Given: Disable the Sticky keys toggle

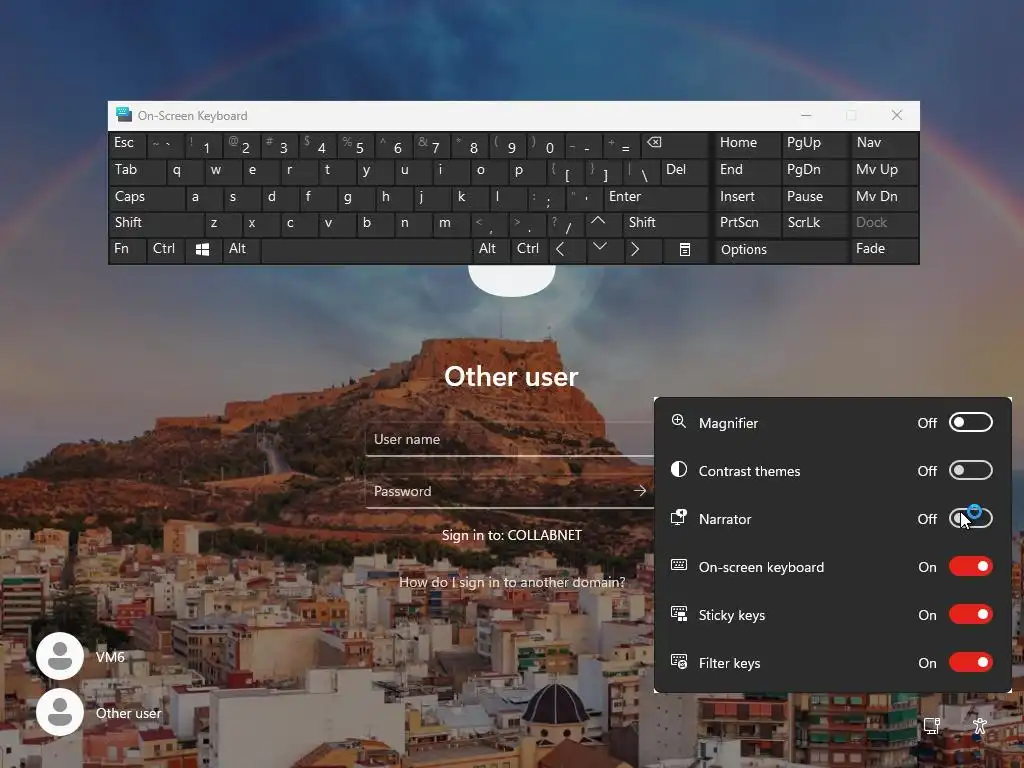Looking at the screenshot, I should [970, 615].
